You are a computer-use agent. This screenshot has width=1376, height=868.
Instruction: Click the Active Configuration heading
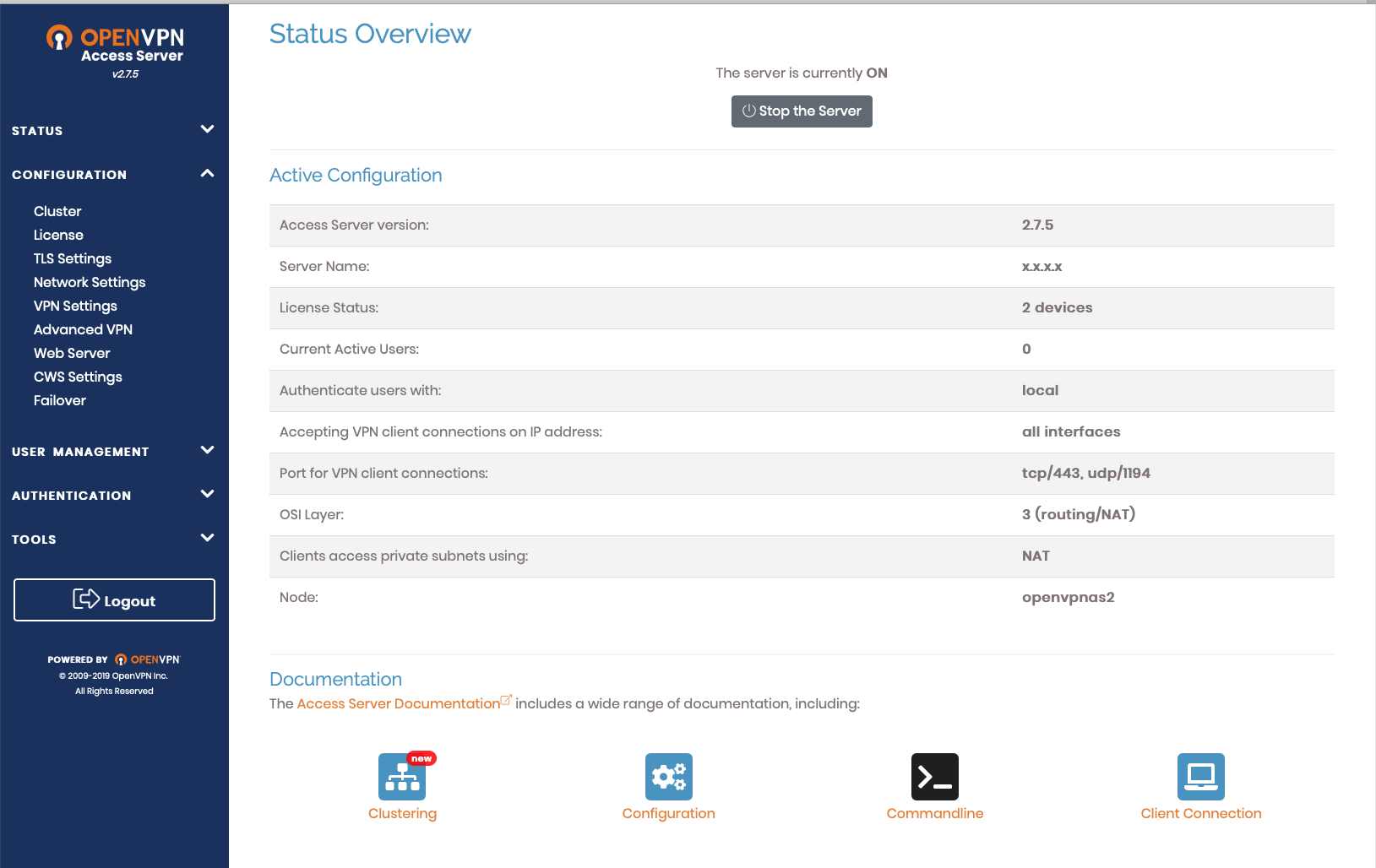pyautogui.click(x=356, y=175)
